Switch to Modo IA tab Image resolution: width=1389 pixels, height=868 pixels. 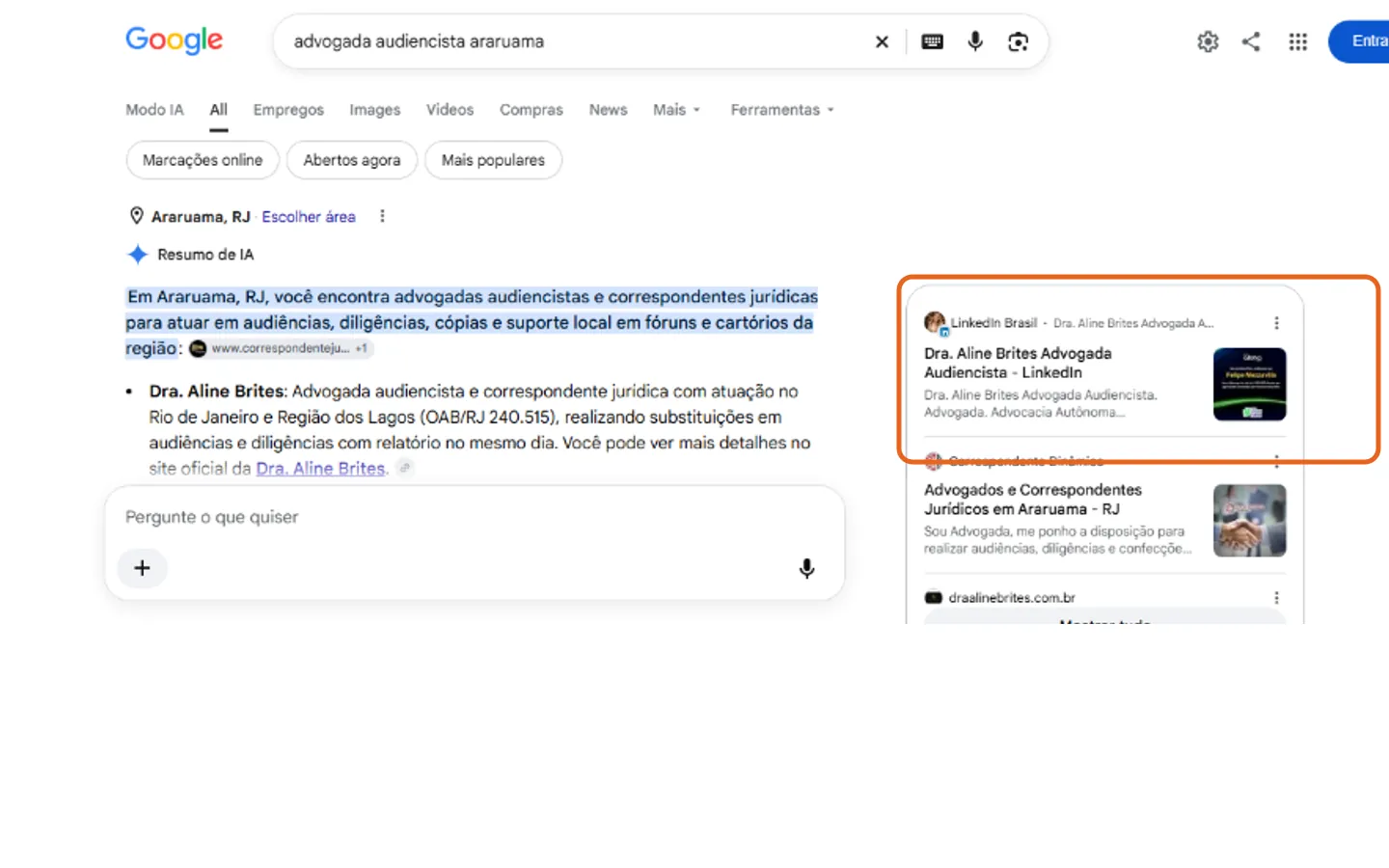154,110
